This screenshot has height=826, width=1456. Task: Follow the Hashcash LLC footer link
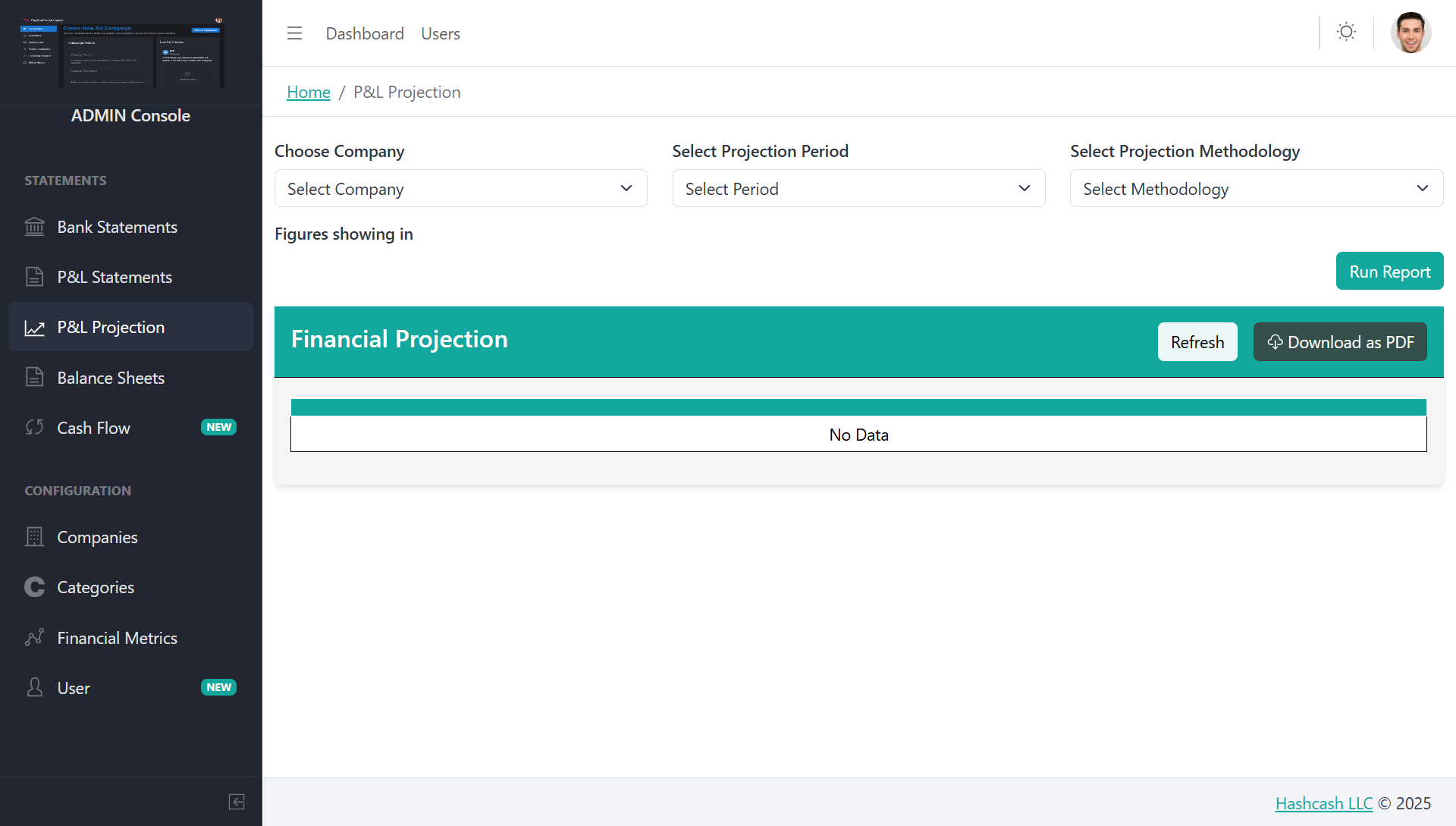[x=1323, y=803]
